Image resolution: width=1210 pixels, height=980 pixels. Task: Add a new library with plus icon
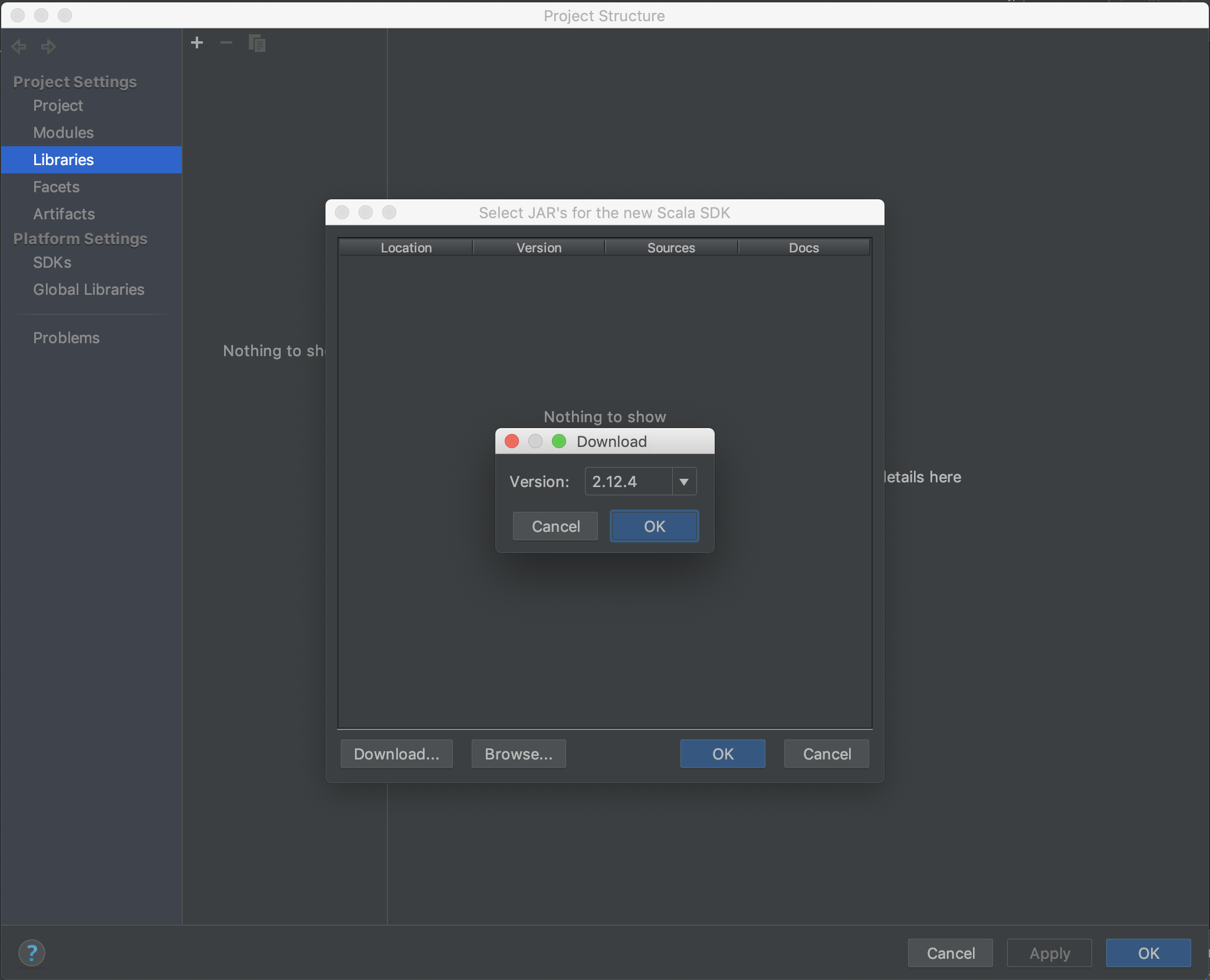pos(198,42)
